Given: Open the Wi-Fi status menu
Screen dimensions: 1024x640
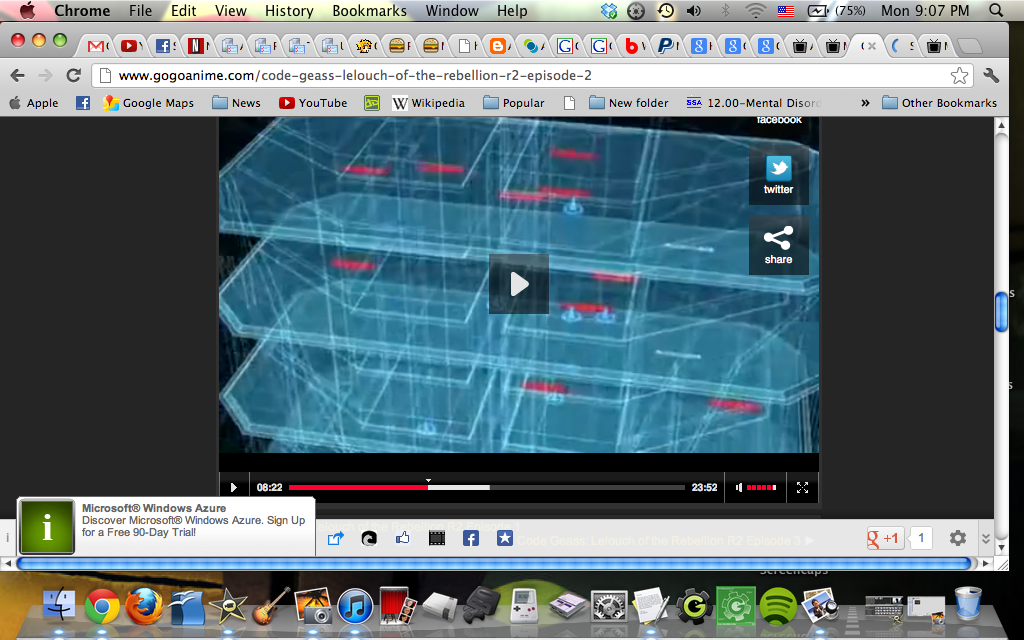Looking at the screenshot, I should pos(756,10).
